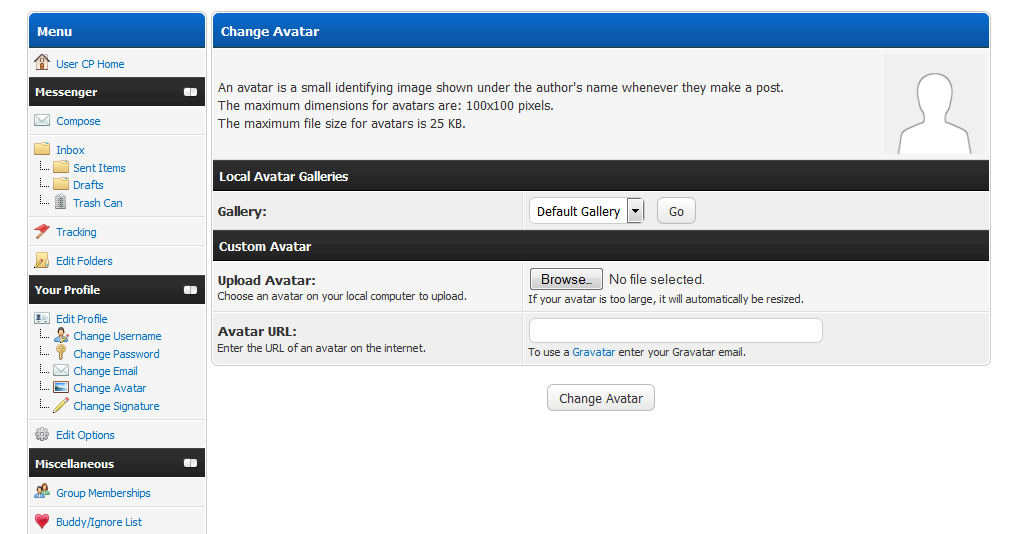Submit with the Change Avatar button
Viewport: 1023px width, 534px height.
[600, 398]
